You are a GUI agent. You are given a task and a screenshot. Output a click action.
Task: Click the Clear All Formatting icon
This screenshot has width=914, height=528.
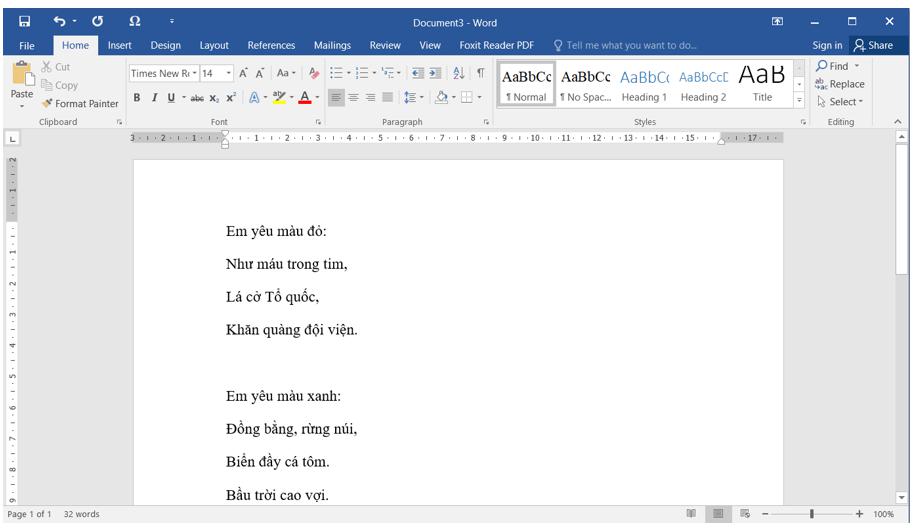(x=314, y=73)
